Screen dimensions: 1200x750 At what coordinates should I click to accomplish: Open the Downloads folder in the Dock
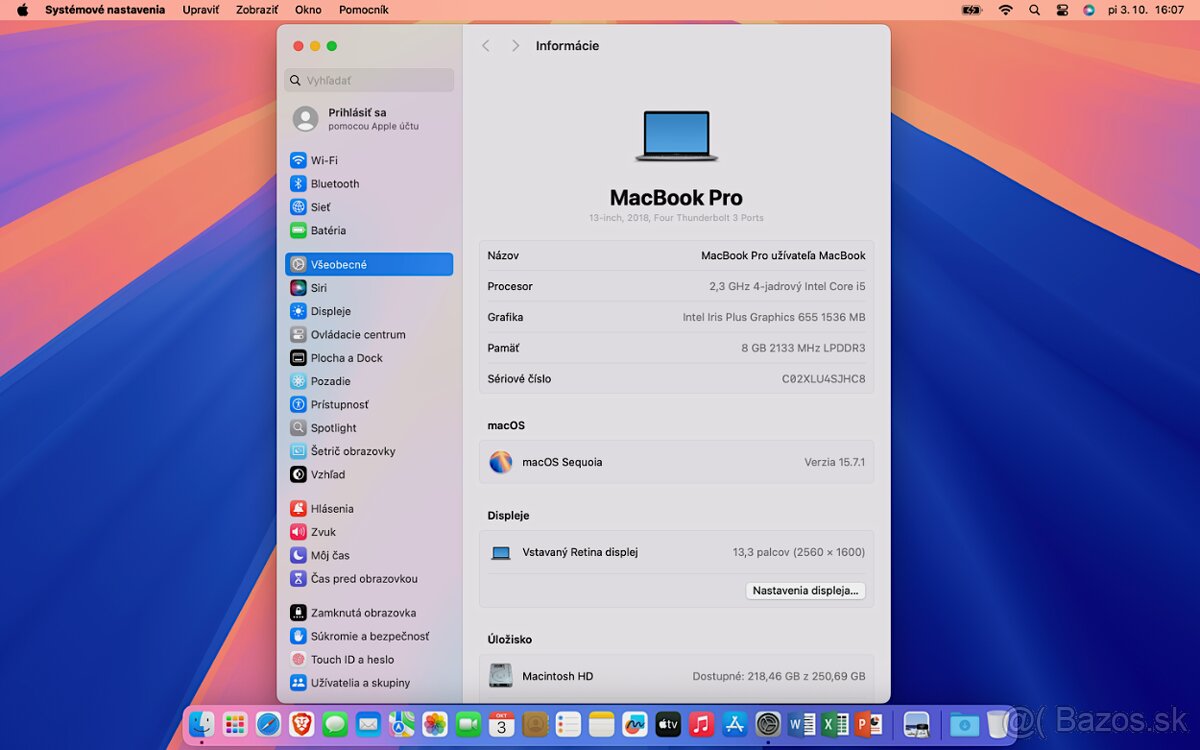[x=963, y=723]
